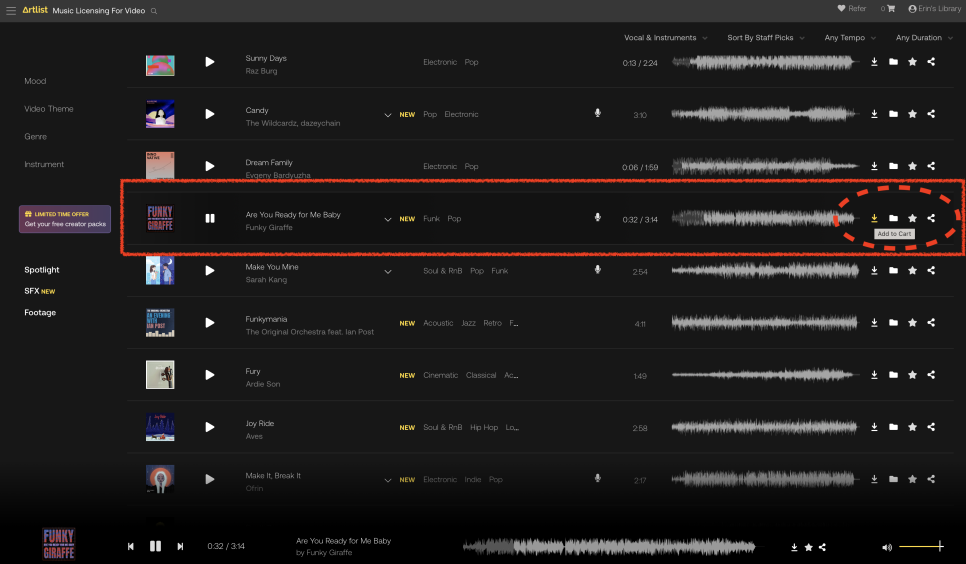
Task: Click the Fury album thumbnail
Action: point(160,375)
